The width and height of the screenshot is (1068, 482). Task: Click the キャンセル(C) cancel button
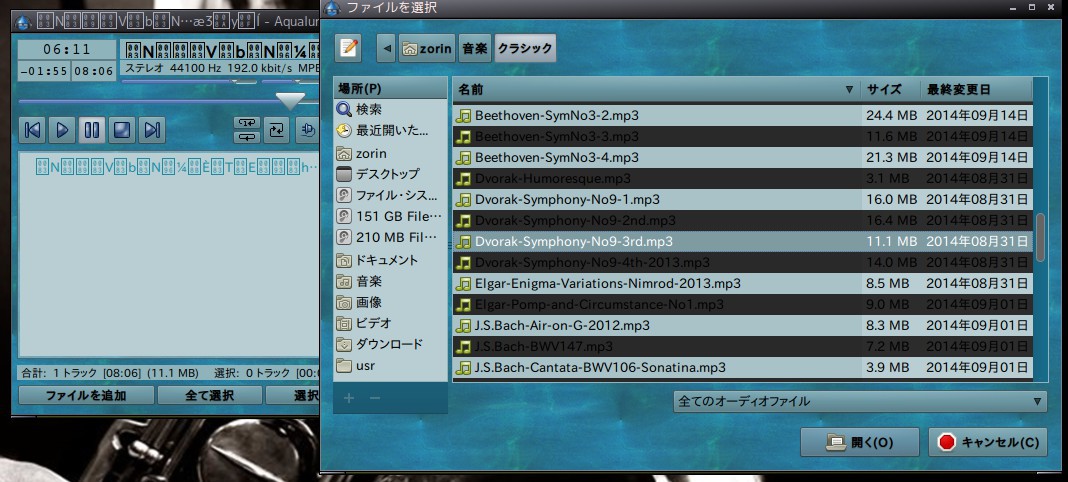tap(988, 443)
